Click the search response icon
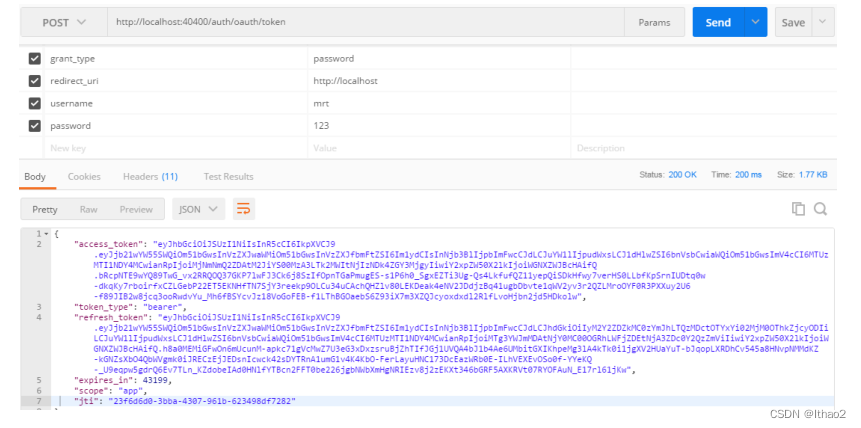This screenshot has height=428, width=861. pyautogui.click(x=820, y=209)
